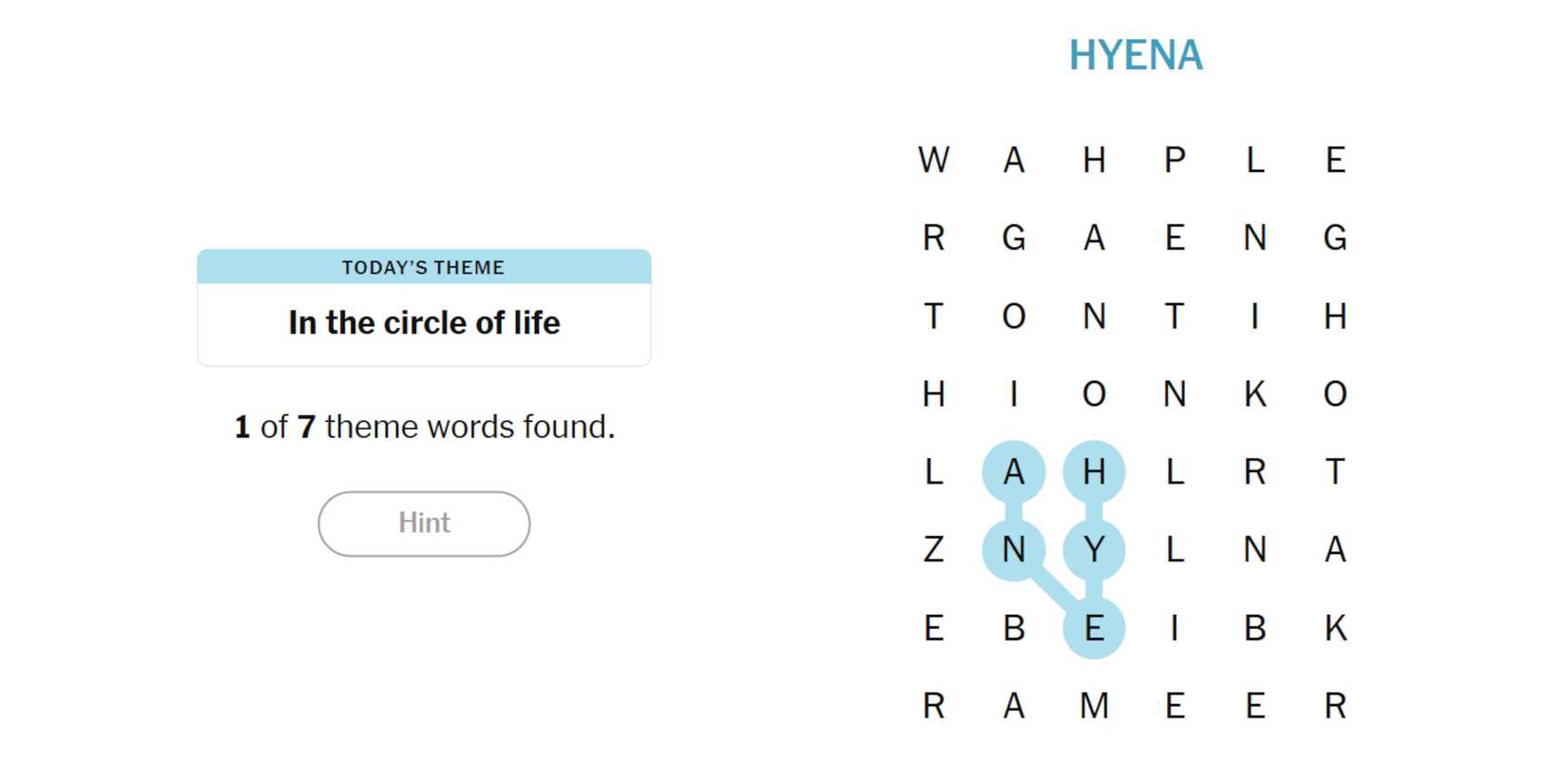Select the letter W in the grid
Viewport: 1568px width, 784px height.
tap(933, 160)
